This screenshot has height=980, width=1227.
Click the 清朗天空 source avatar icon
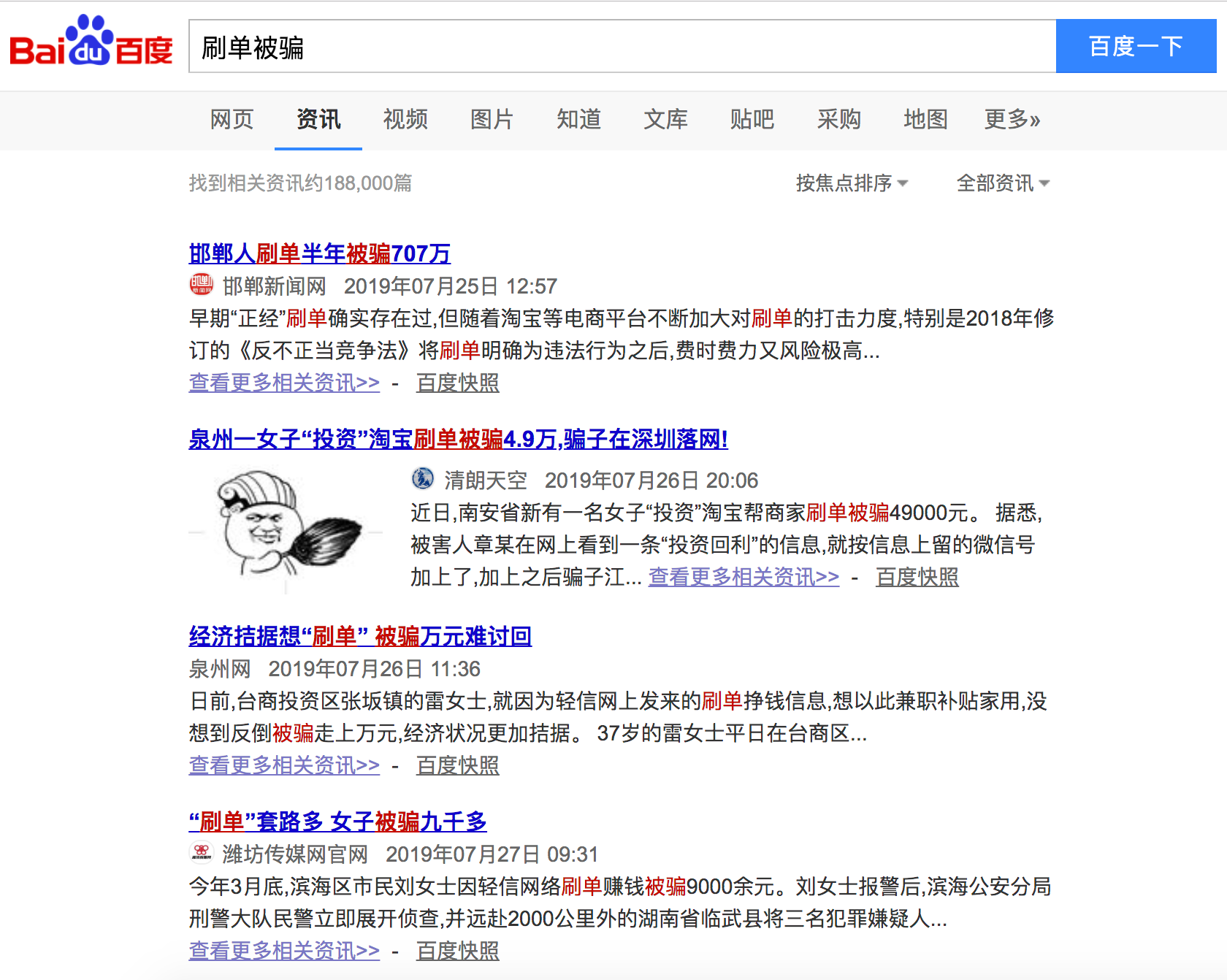point(423,479)
